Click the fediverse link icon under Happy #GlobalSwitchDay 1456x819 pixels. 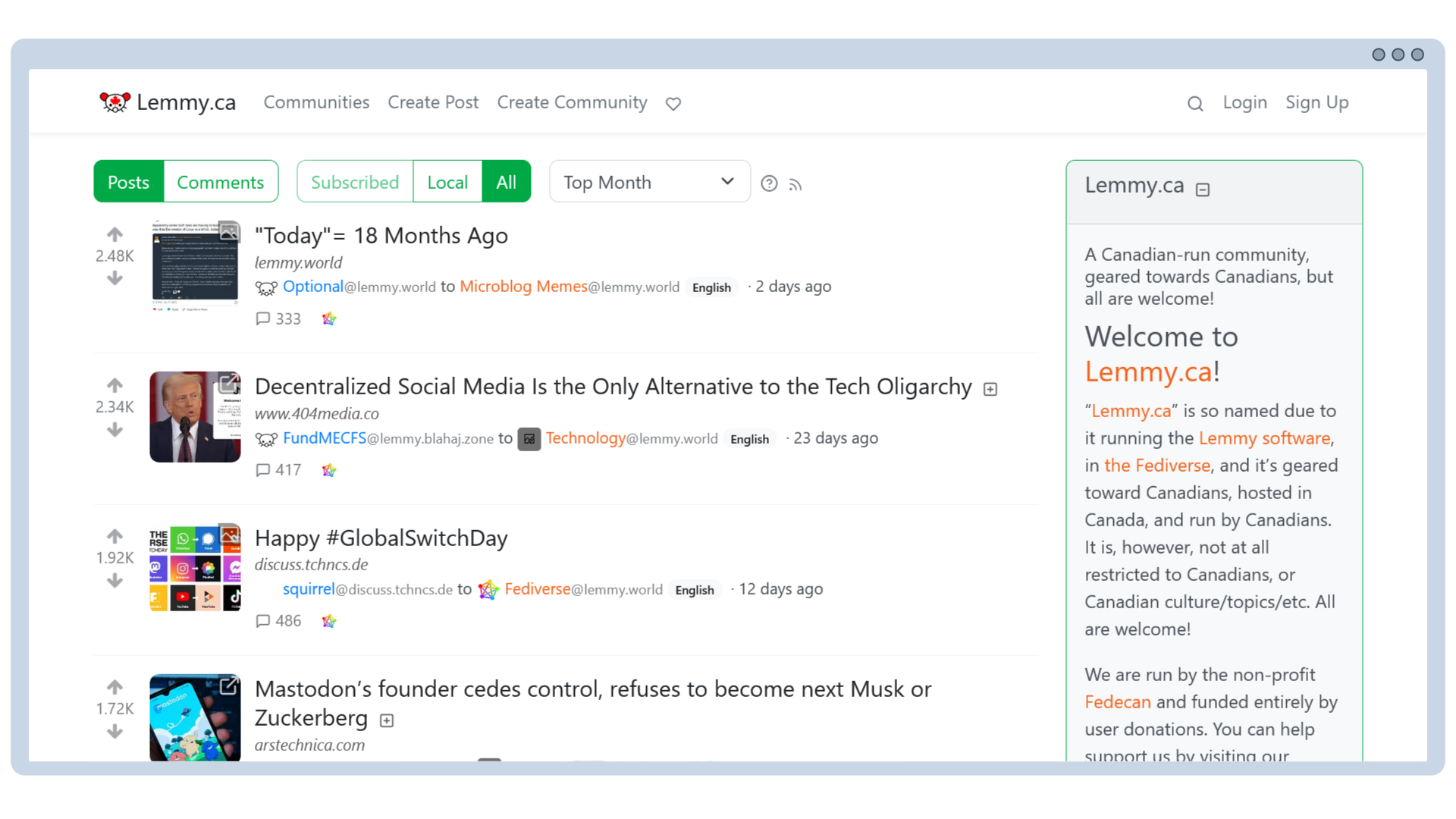click(329, 621)
